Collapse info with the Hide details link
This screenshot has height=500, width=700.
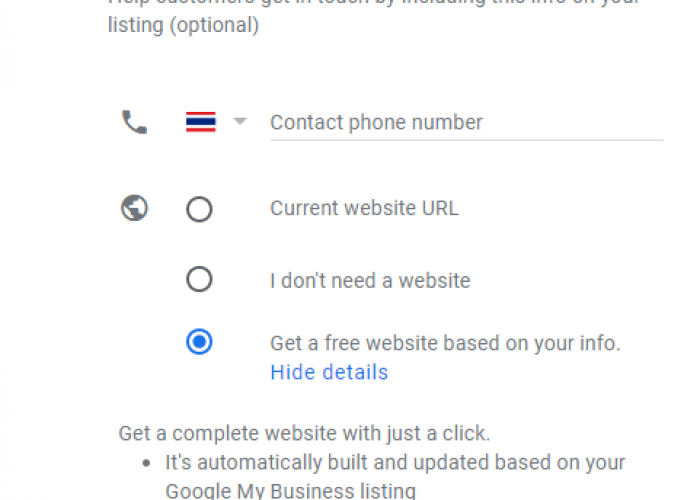[329, 372]
